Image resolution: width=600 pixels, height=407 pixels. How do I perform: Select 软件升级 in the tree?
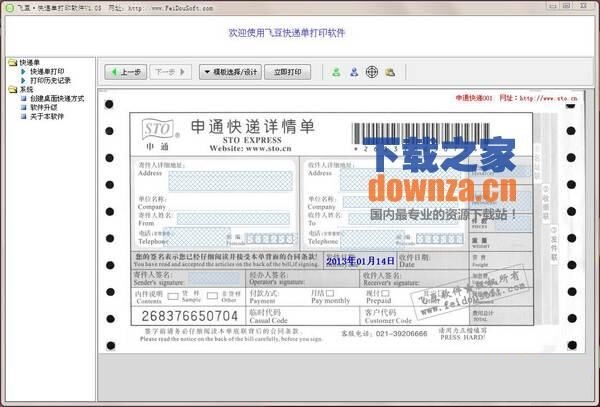[44, 107]
